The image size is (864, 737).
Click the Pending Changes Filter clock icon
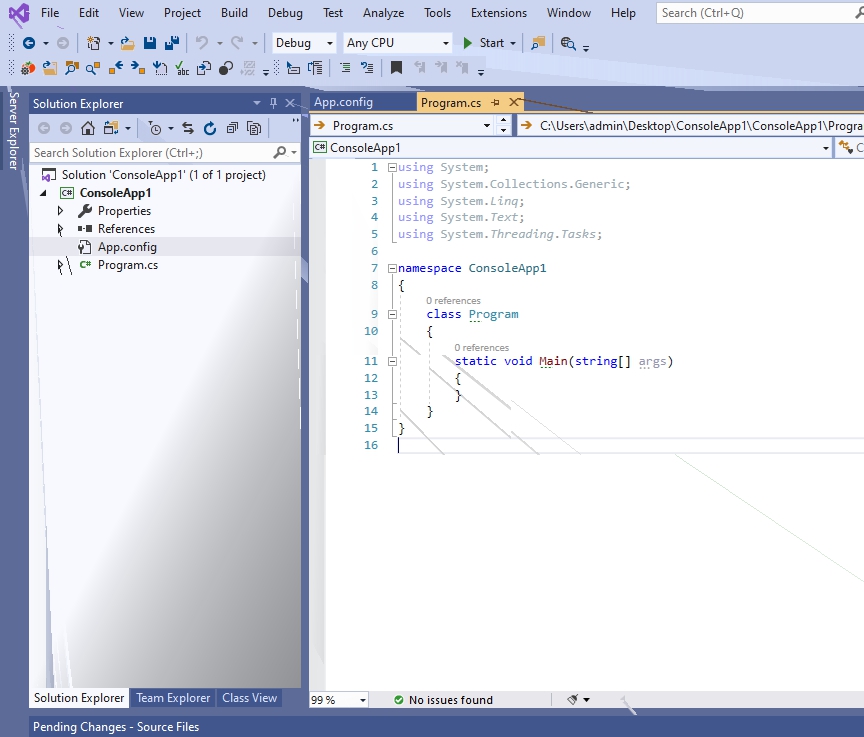pos(155,128)
